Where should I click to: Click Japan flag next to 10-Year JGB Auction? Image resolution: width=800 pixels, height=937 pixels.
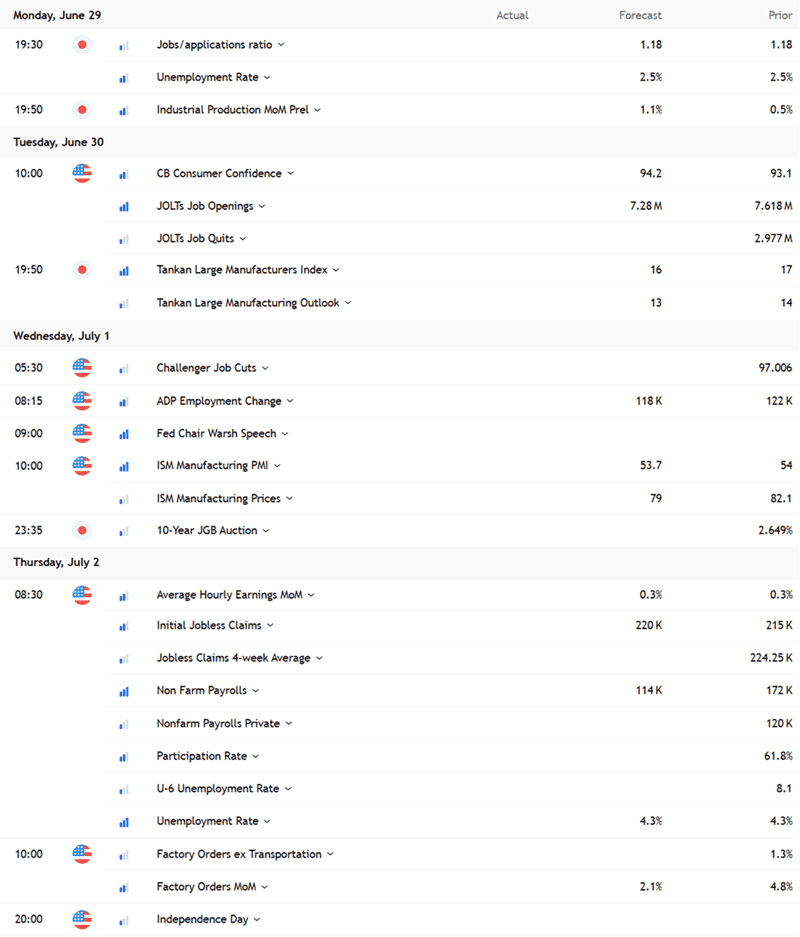[82, 531]
